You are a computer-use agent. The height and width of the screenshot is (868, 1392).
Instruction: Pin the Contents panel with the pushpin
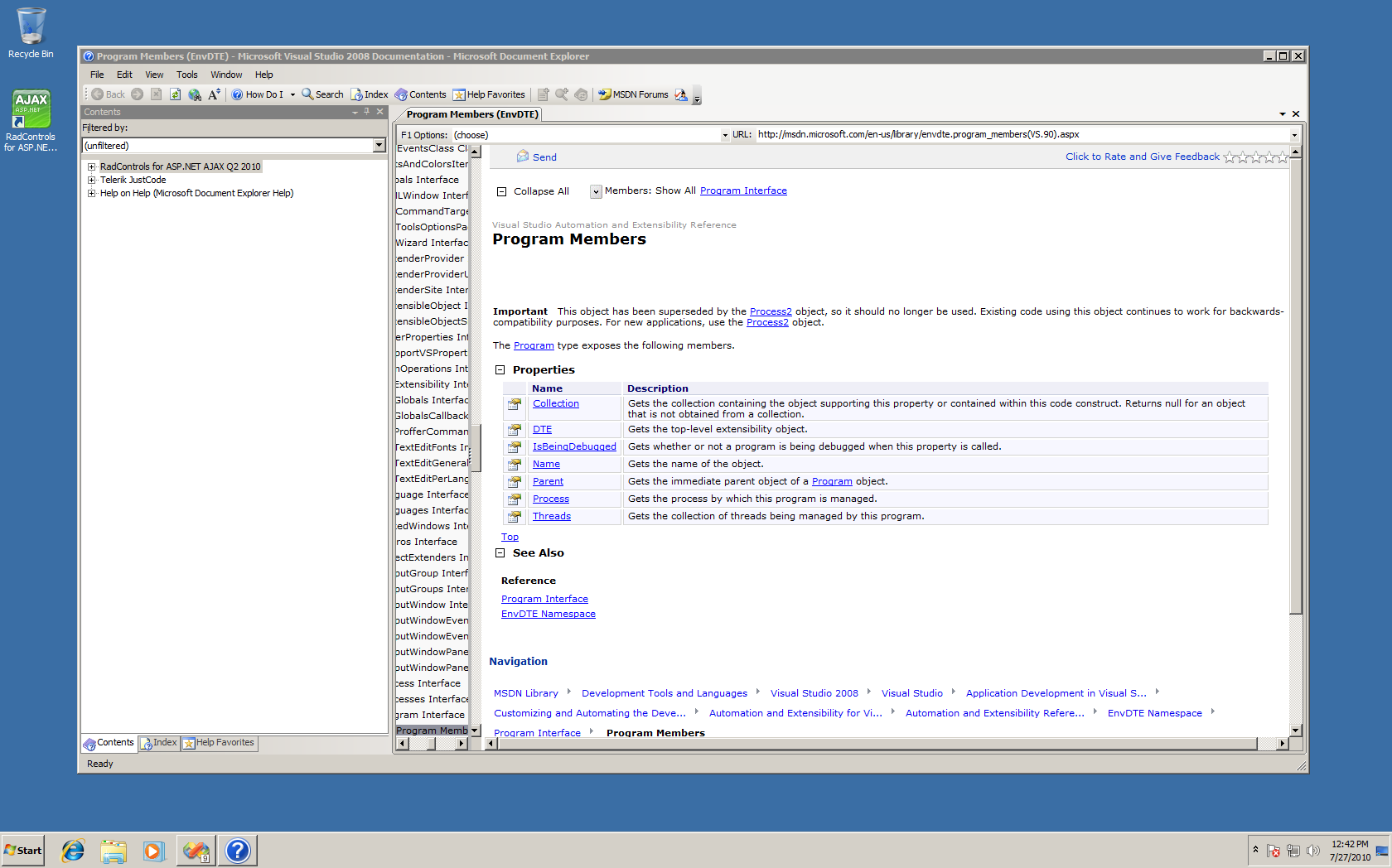(x=367, y=112)
